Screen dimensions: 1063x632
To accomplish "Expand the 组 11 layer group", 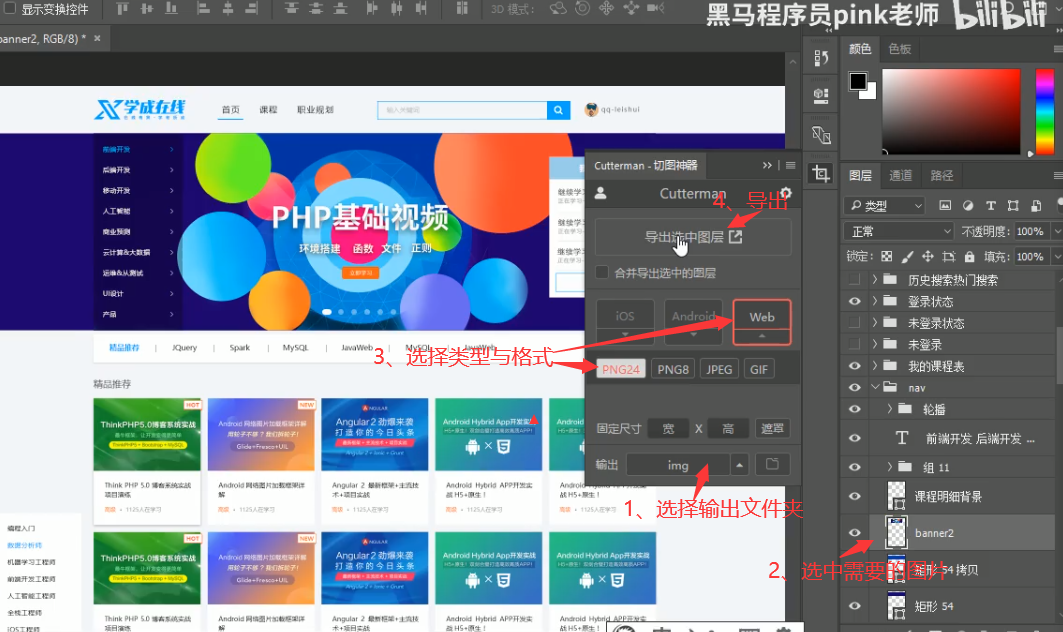I will [x=889, y=467].
